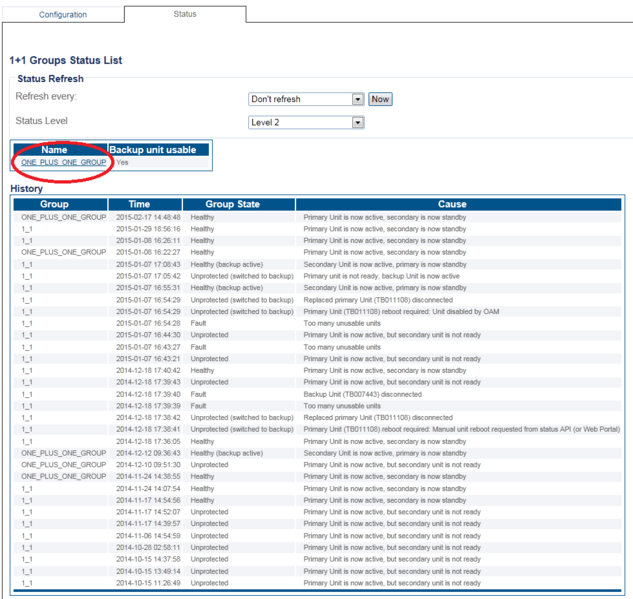The width and height of the screenshot is (633, 599).
Task: Select the 2015-01-07 16:44:30 time cell
Action: (x=148, y=335)
